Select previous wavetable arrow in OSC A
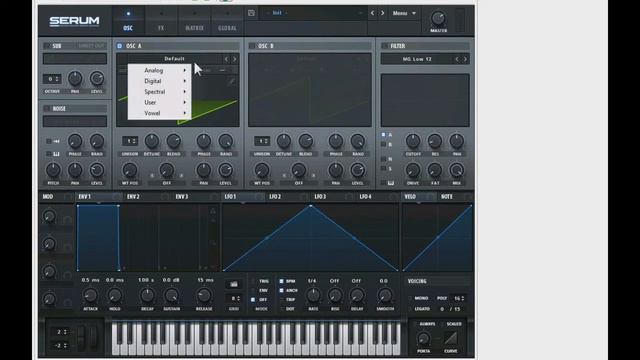The height and width of the screenshot is (360, 640). pos(226,59)
